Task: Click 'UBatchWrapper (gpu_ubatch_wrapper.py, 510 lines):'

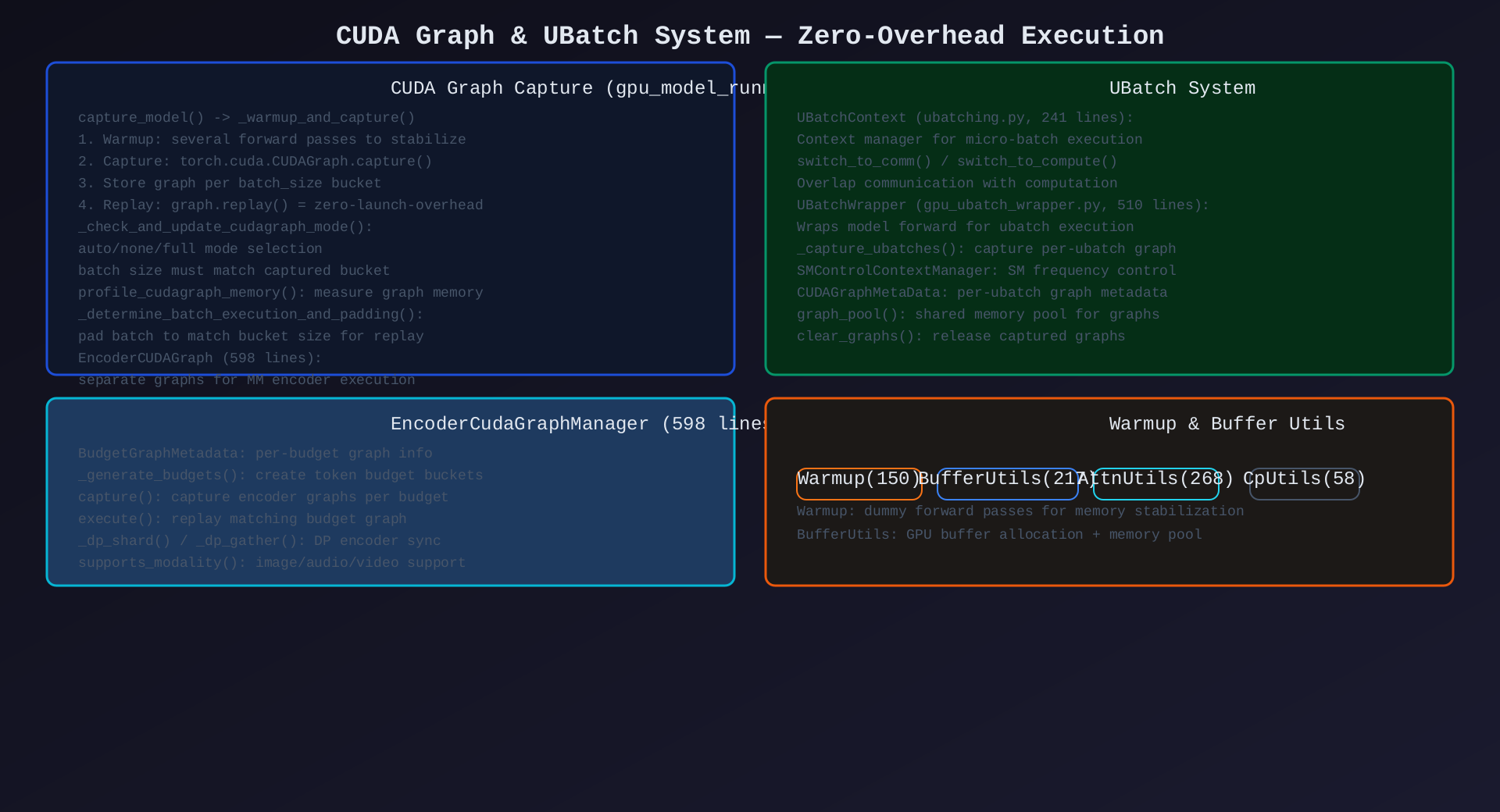Action: click(1003, 205)
